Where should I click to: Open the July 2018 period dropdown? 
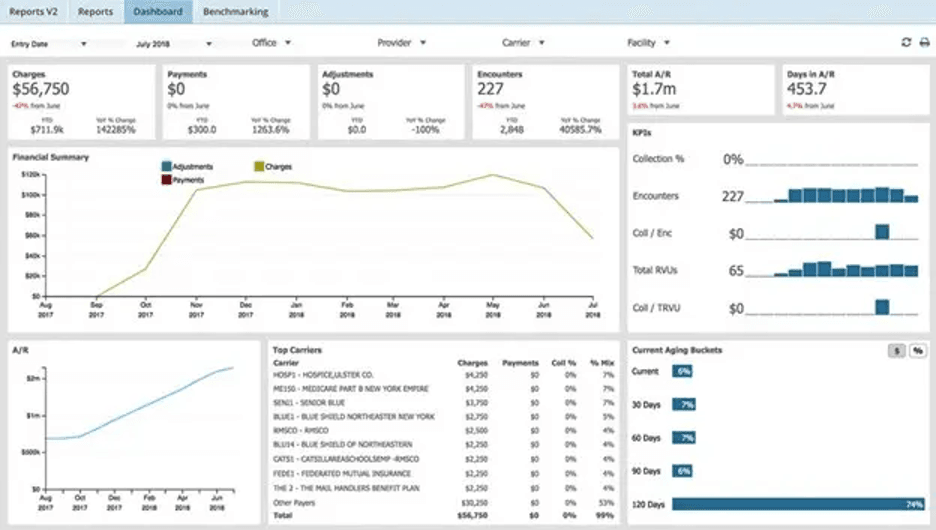[x=172, y=44]
